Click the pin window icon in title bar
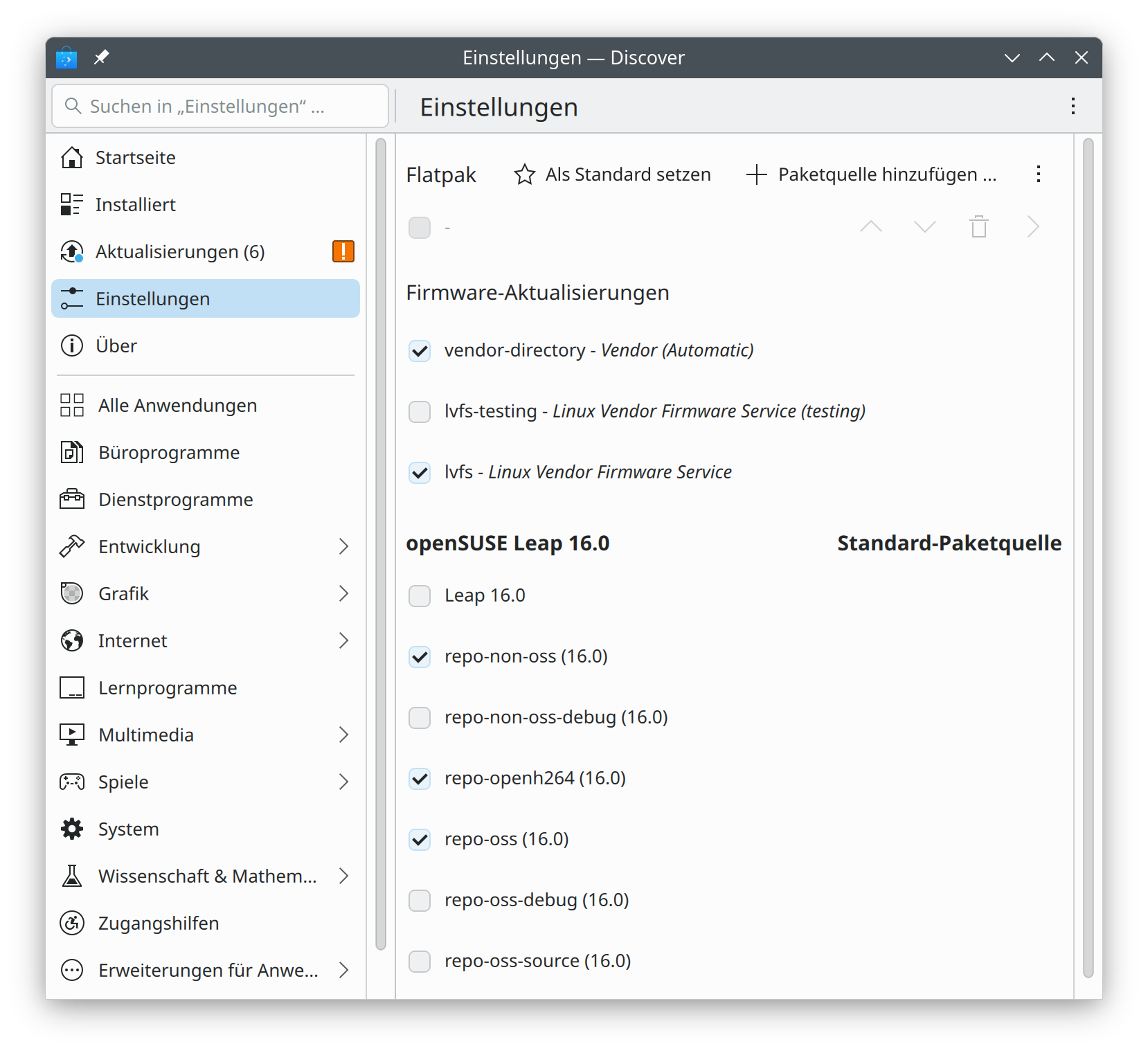Image resolution: width=1148 pixels, height=1053 pixels. point(102,57)
